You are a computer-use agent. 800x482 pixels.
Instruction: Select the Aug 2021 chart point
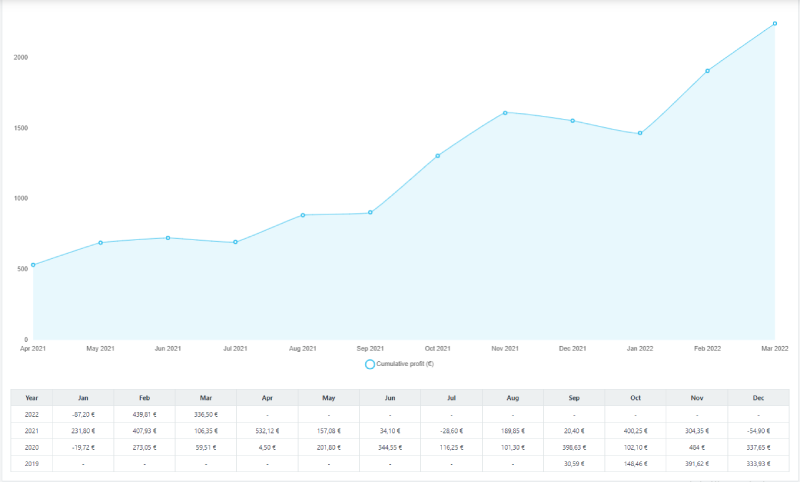click(x=303, y=215)
